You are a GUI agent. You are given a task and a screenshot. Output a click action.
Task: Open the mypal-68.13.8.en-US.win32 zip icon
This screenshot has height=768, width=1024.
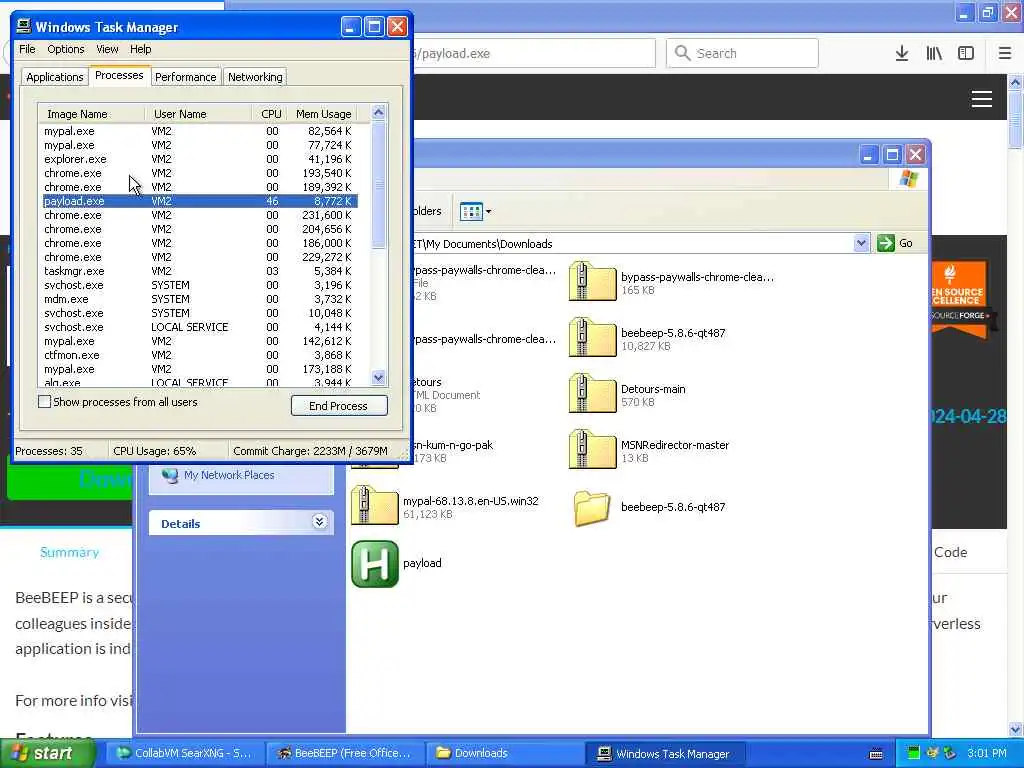[x=375, y=506]
